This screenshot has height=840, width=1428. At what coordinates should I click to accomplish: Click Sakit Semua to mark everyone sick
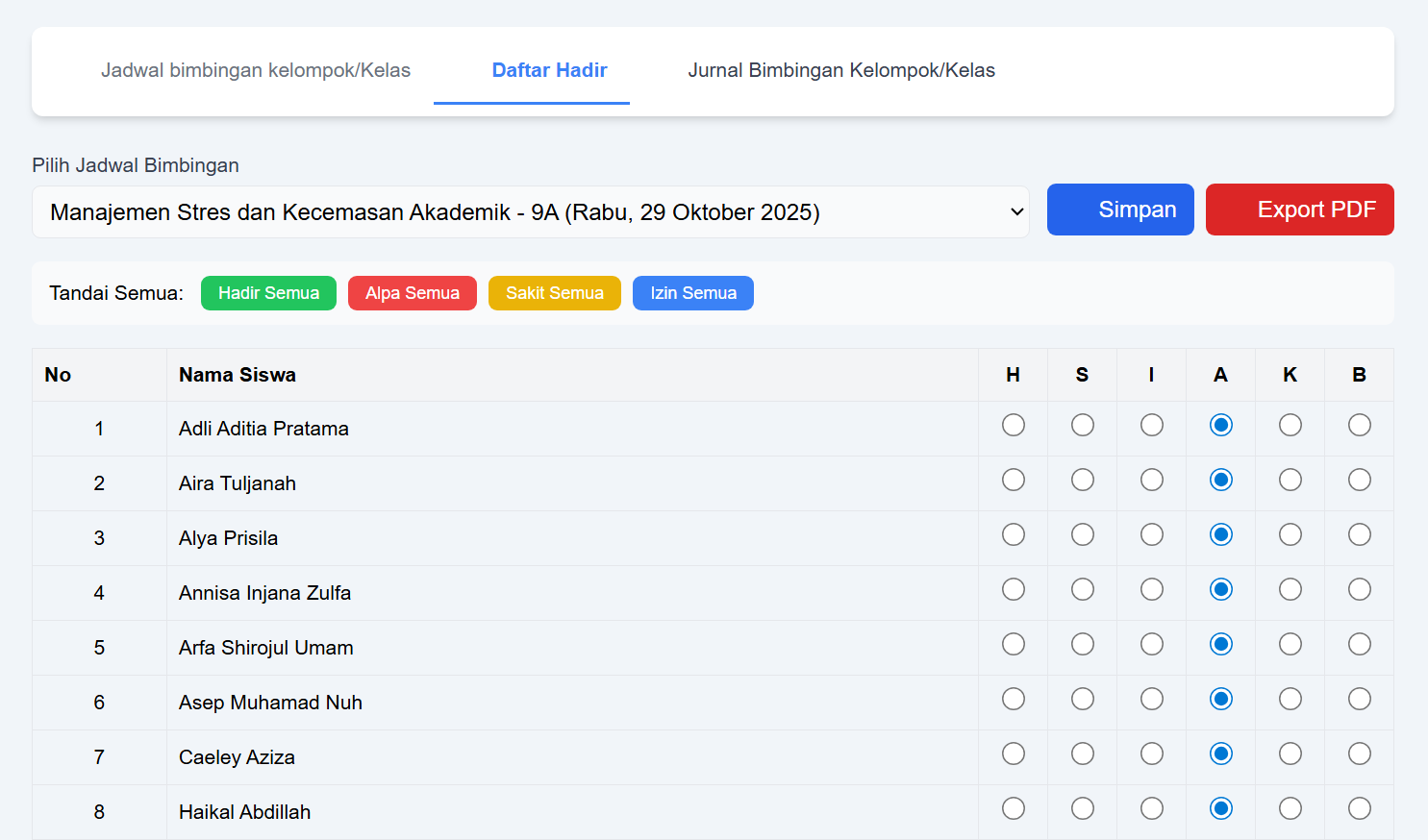554,293
